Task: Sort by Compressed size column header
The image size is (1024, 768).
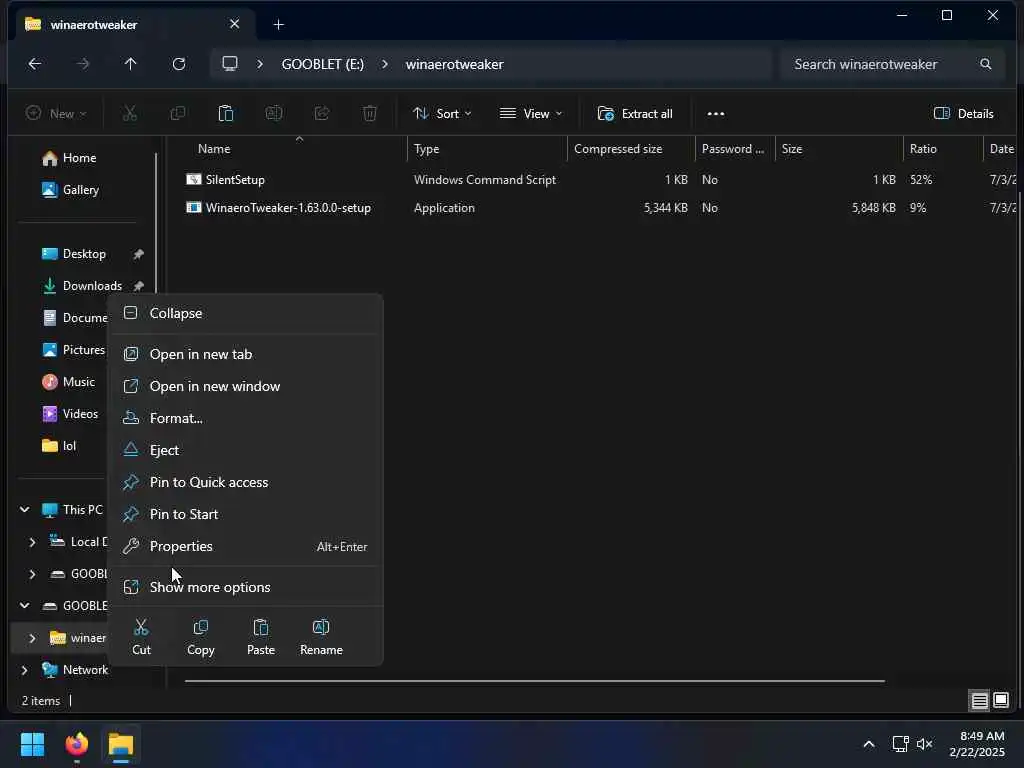Action: tap(618, 149)
